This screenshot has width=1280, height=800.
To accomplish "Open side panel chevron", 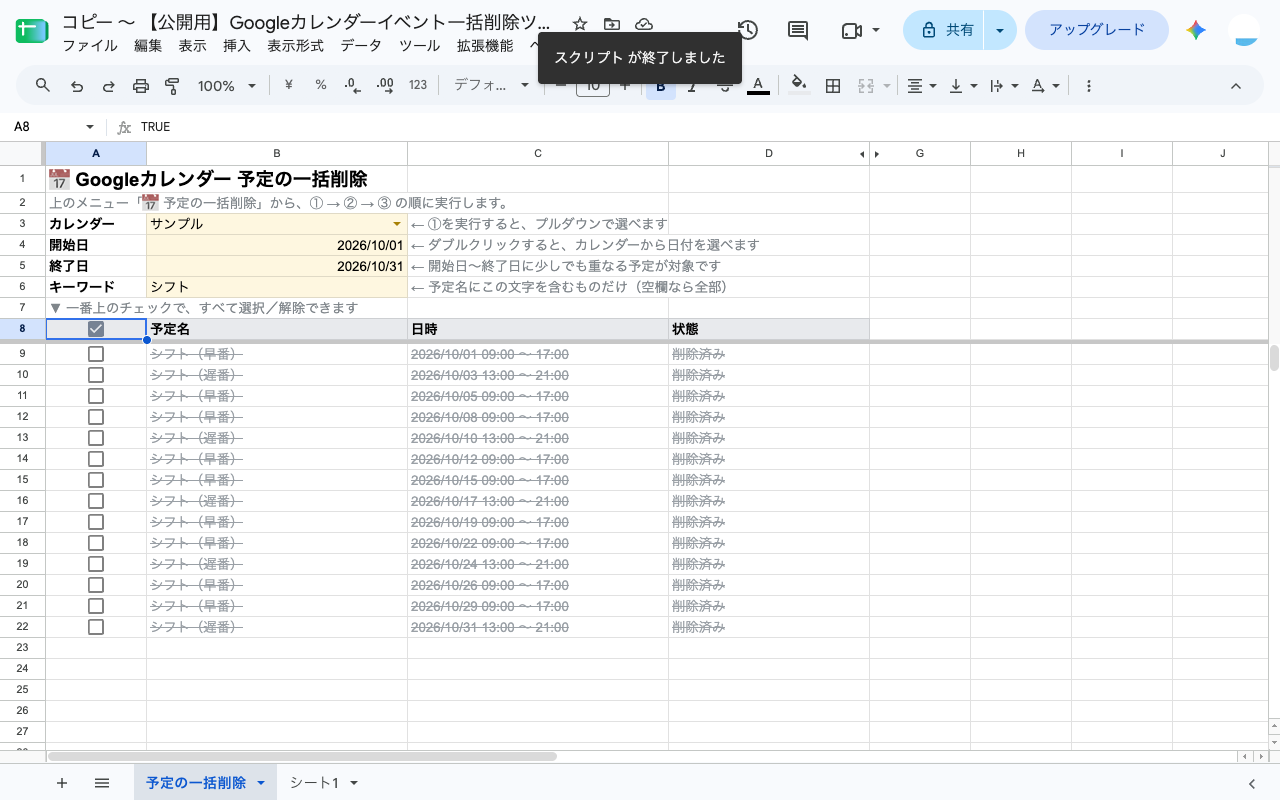I will click(1252, 783).
